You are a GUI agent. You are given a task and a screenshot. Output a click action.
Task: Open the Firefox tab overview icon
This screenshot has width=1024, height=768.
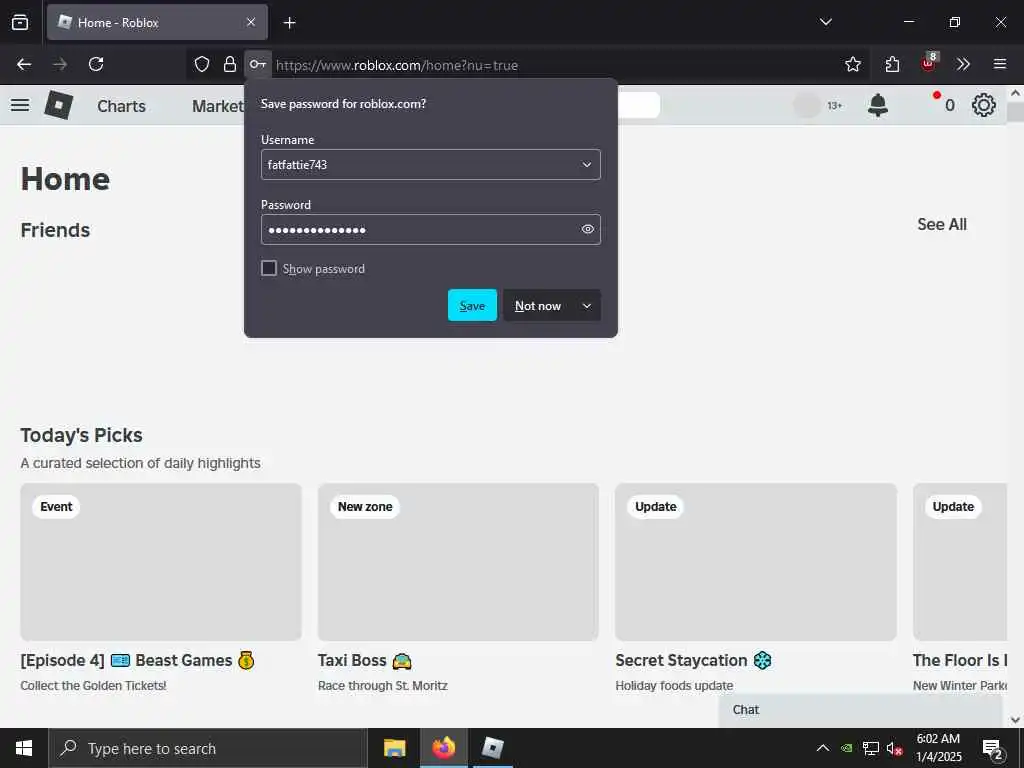tap(20, 22)
